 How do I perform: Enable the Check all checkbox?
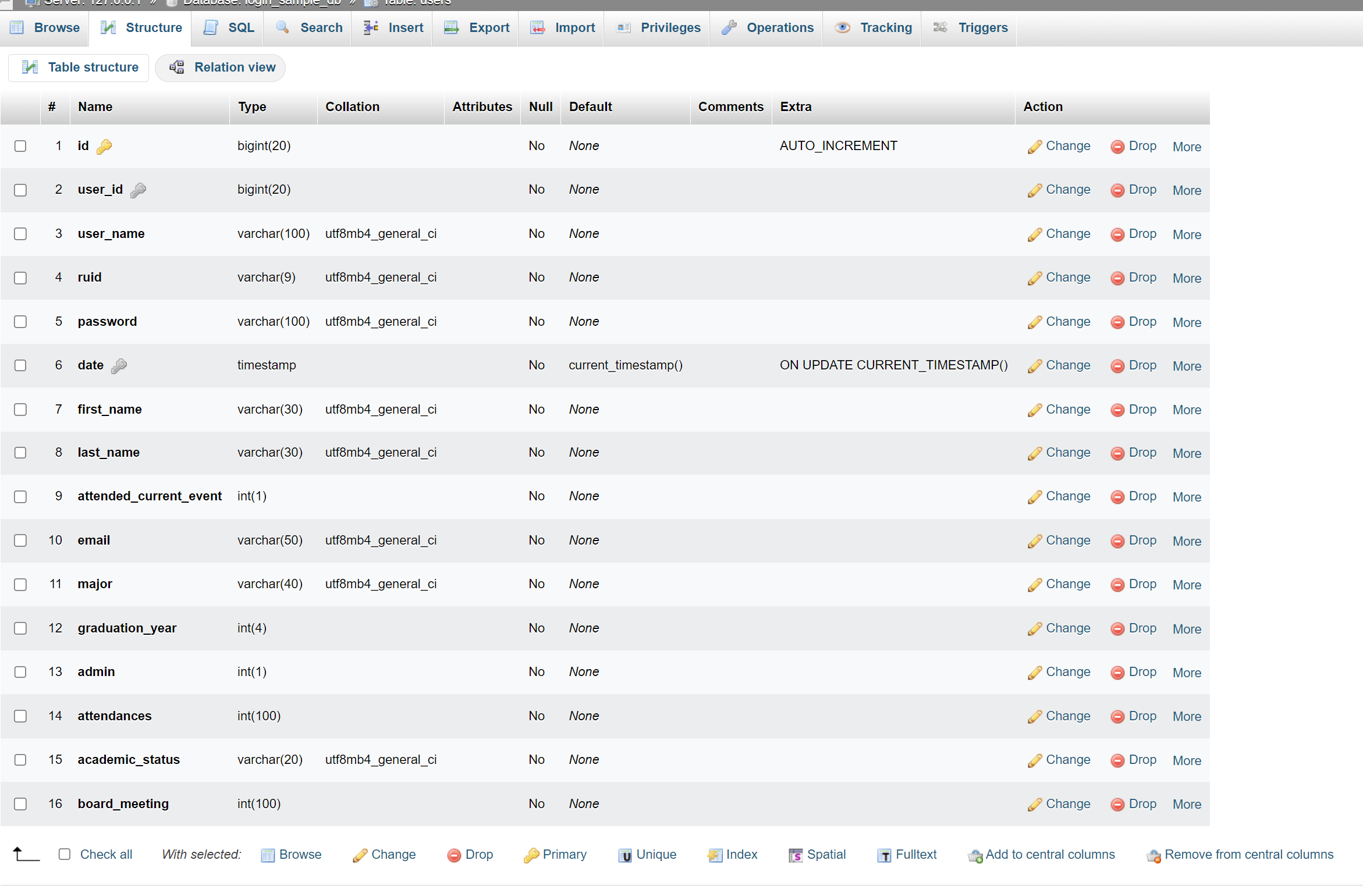click(65, 854)
